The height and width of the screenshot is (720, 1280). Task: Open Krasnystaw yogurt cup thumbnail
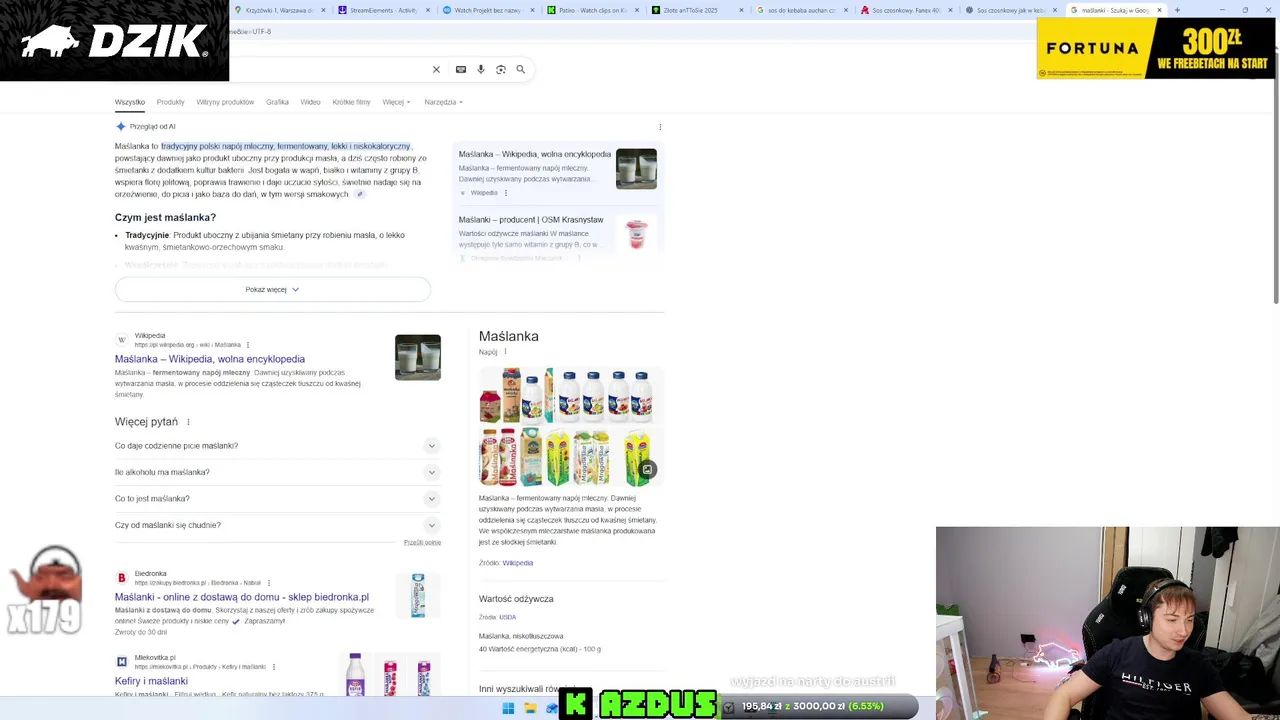click(636, 234)
